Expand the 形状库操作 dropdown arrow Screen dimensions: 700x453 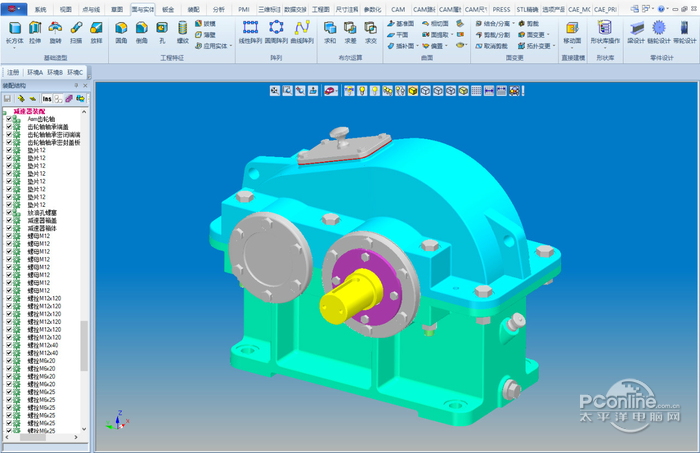click(605, 48)
